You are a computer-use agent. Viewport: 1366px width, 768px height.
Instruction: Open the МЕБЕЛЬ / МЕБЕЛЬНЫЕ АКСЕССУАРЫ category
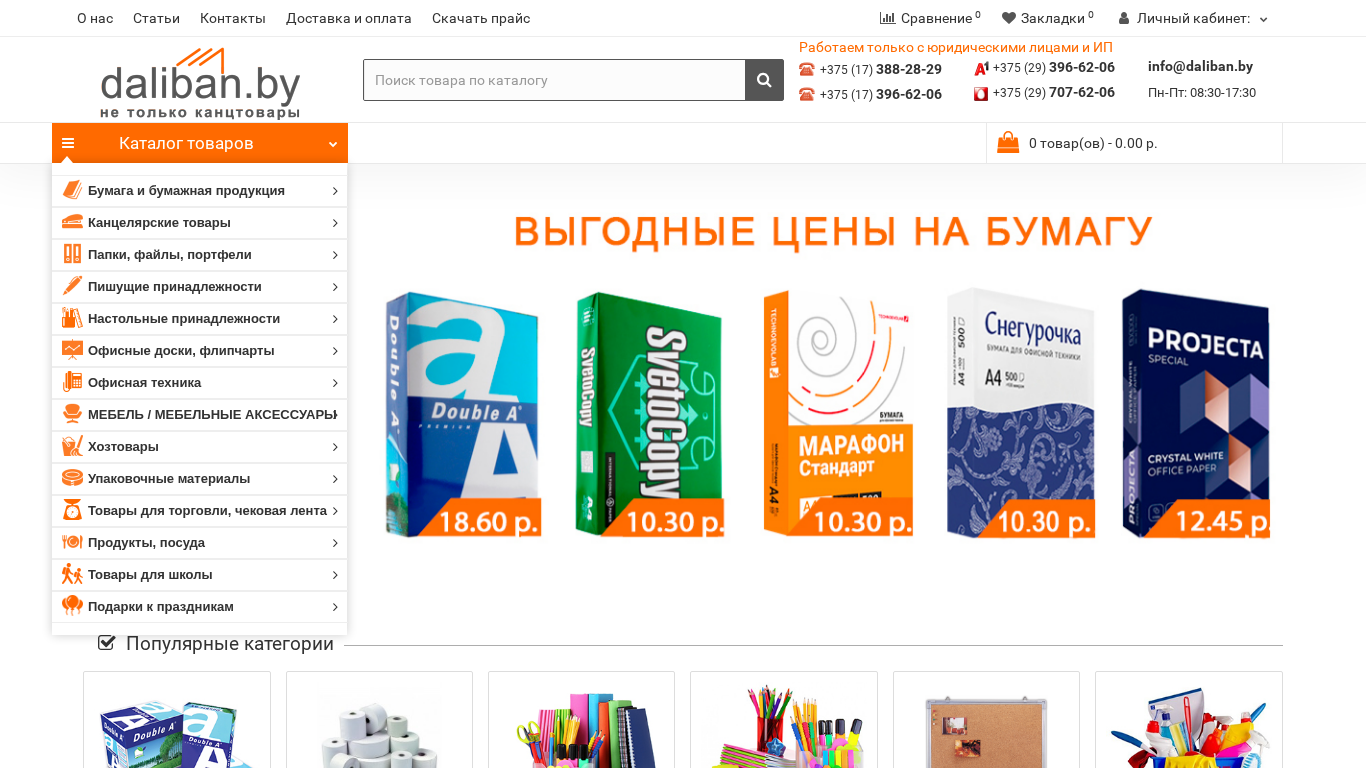coord(212,414)
